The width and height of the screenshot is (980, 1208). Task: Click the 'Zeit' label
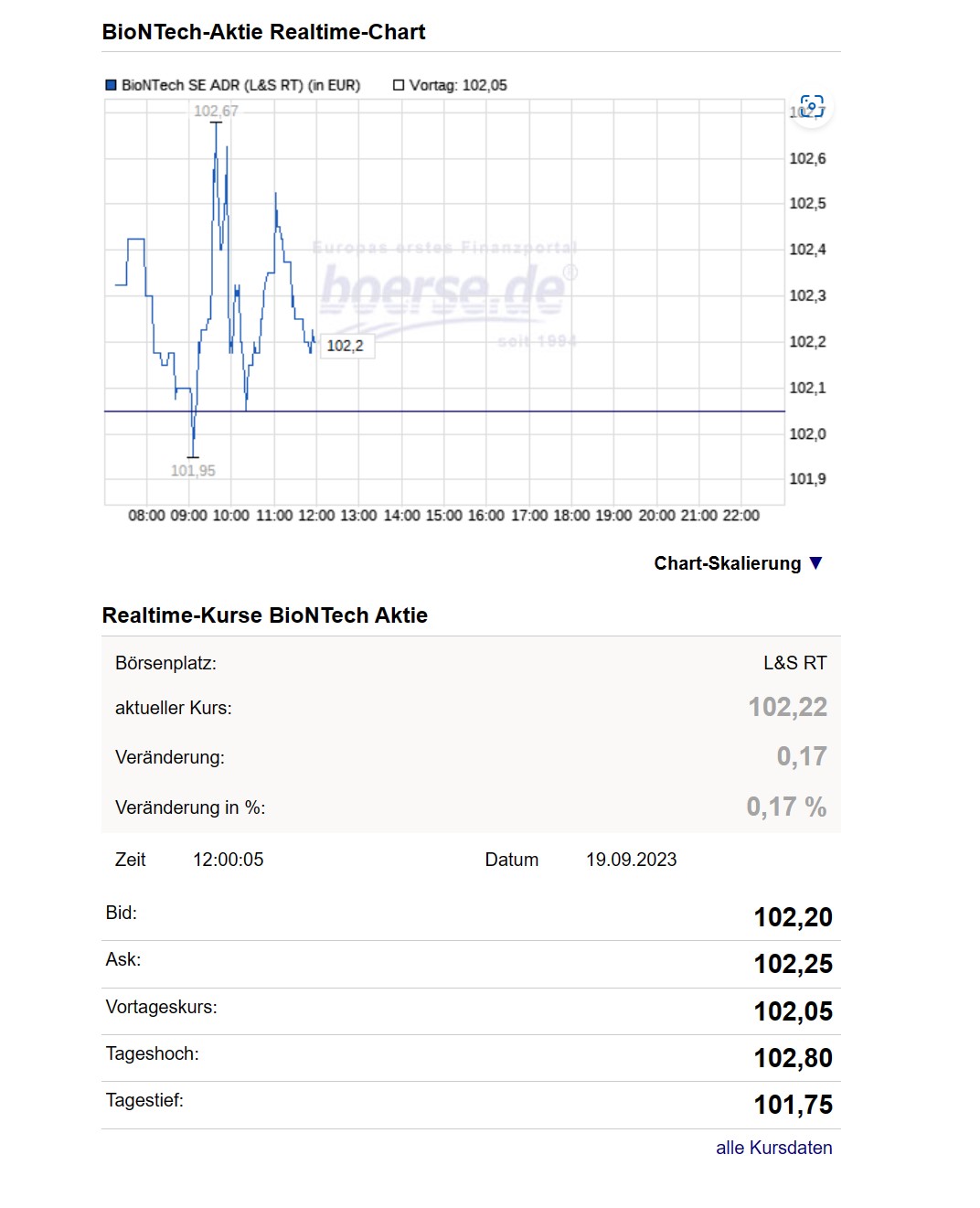point(131,860)
